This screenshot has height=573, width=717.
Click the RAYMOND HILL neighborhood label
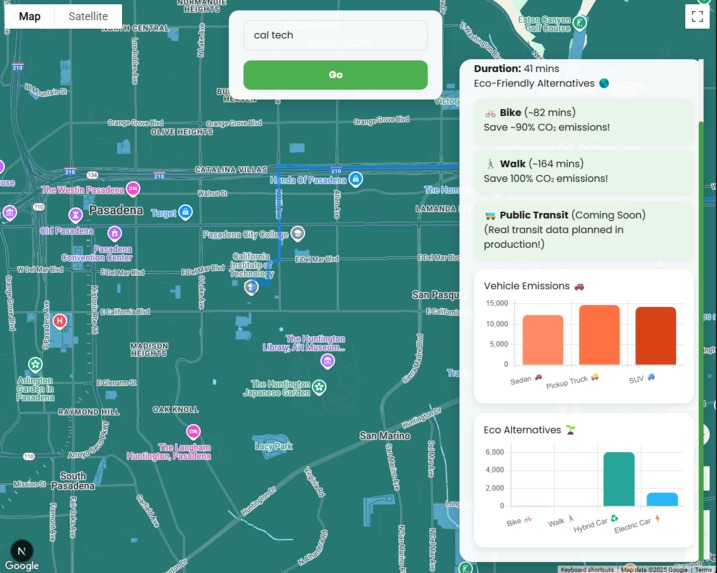89,412
